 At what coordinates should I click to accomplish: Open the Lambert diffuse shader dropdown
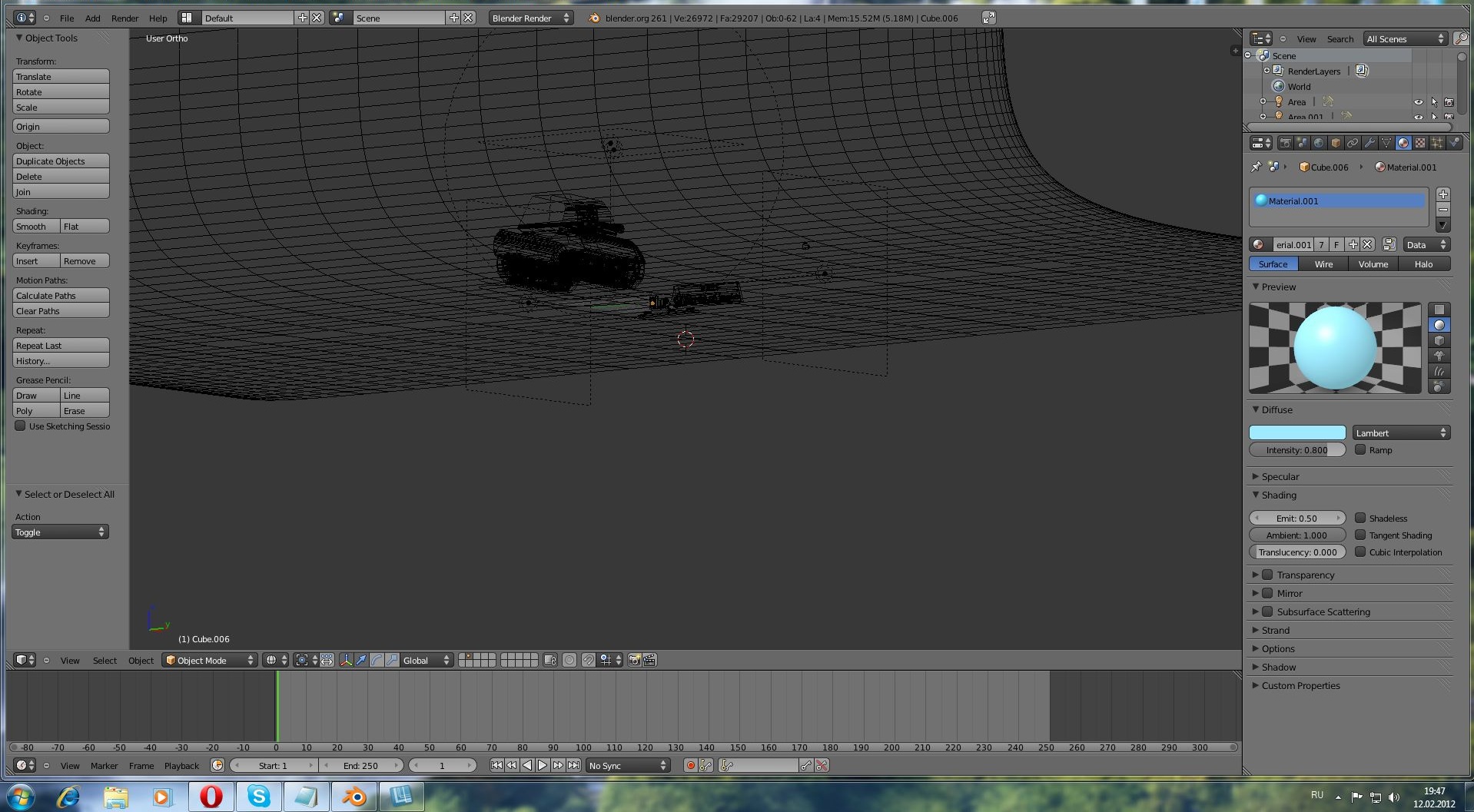click(1401, 433)
